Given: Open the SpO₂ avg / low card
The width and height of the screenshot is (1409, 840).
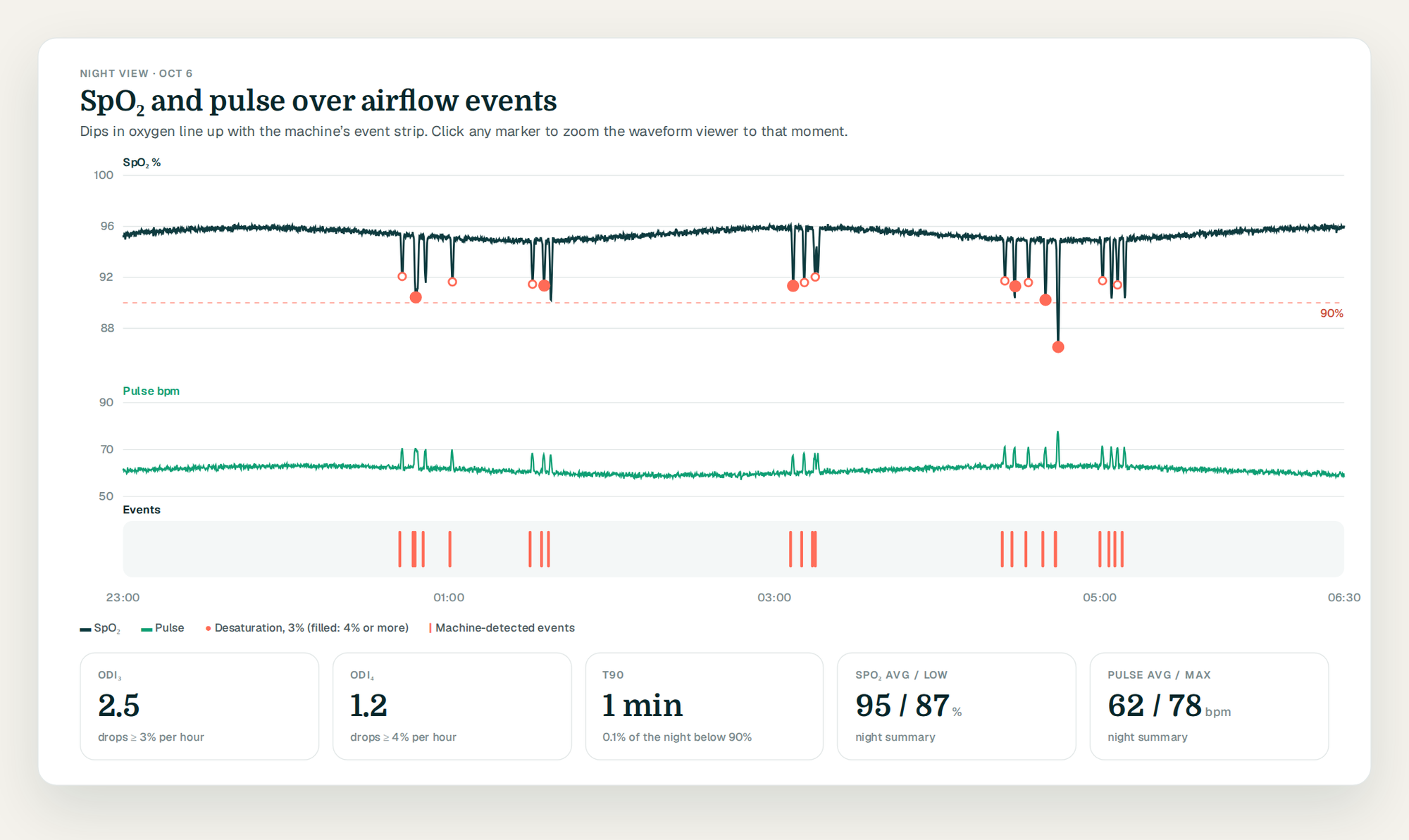Looking at the screenshot, I should coord(957,706).
